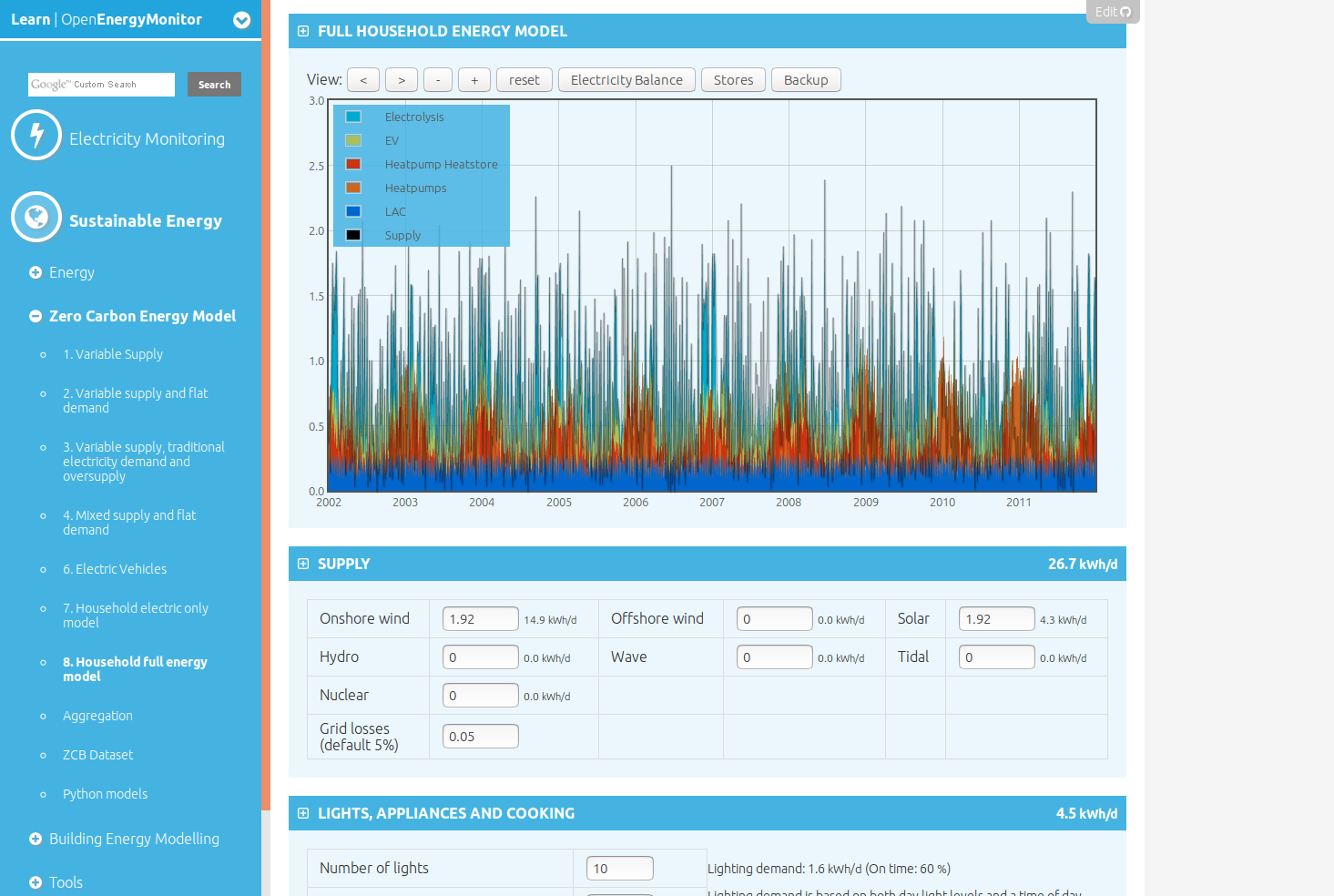Image resolution: width=1334 pixels, height=896 pixels.
Task: Switch to Electricity Balance view
Action: pyautogui.click(x=626, y=80)
